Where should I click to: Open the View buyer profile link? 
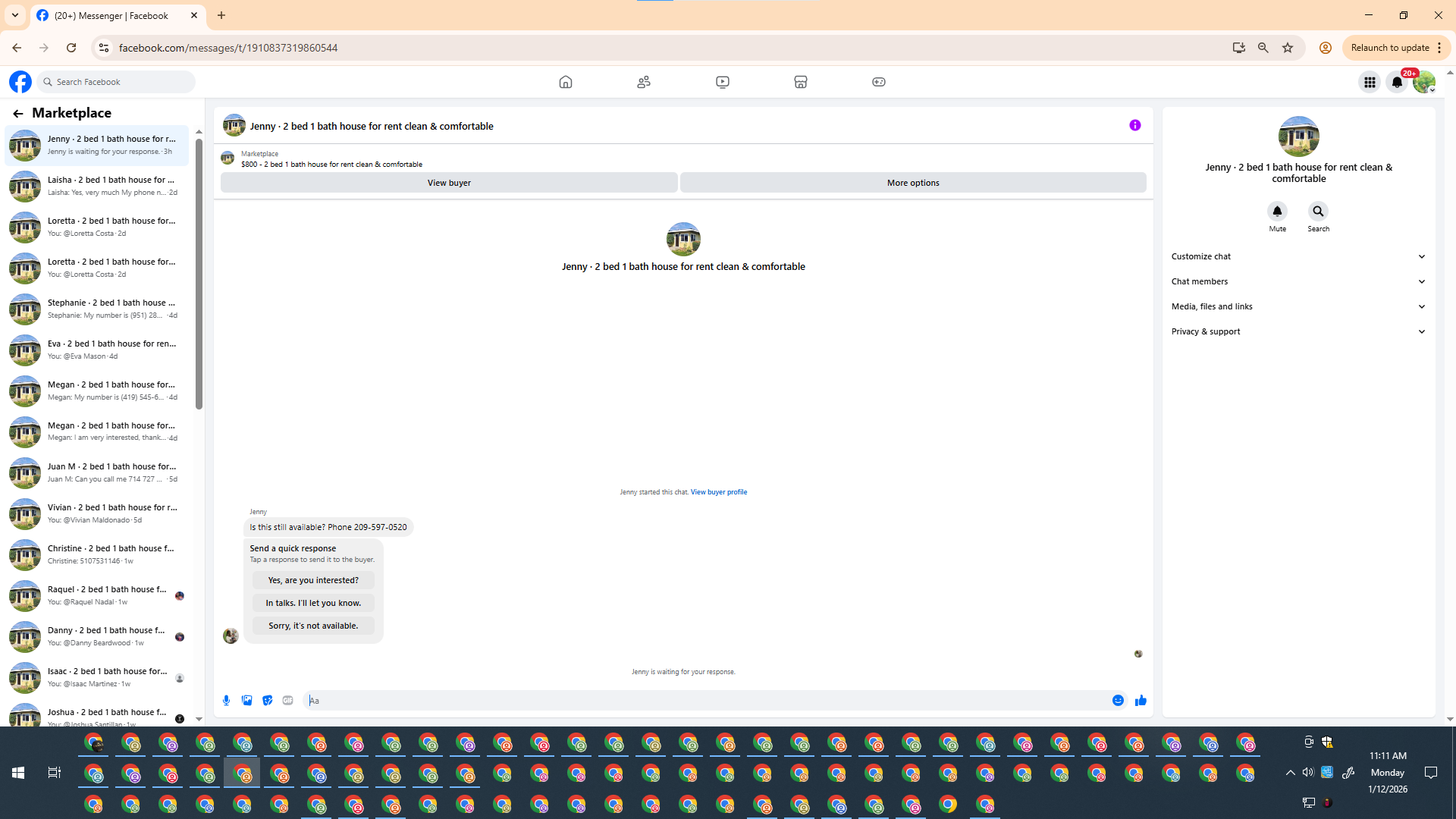coord(718,492)
